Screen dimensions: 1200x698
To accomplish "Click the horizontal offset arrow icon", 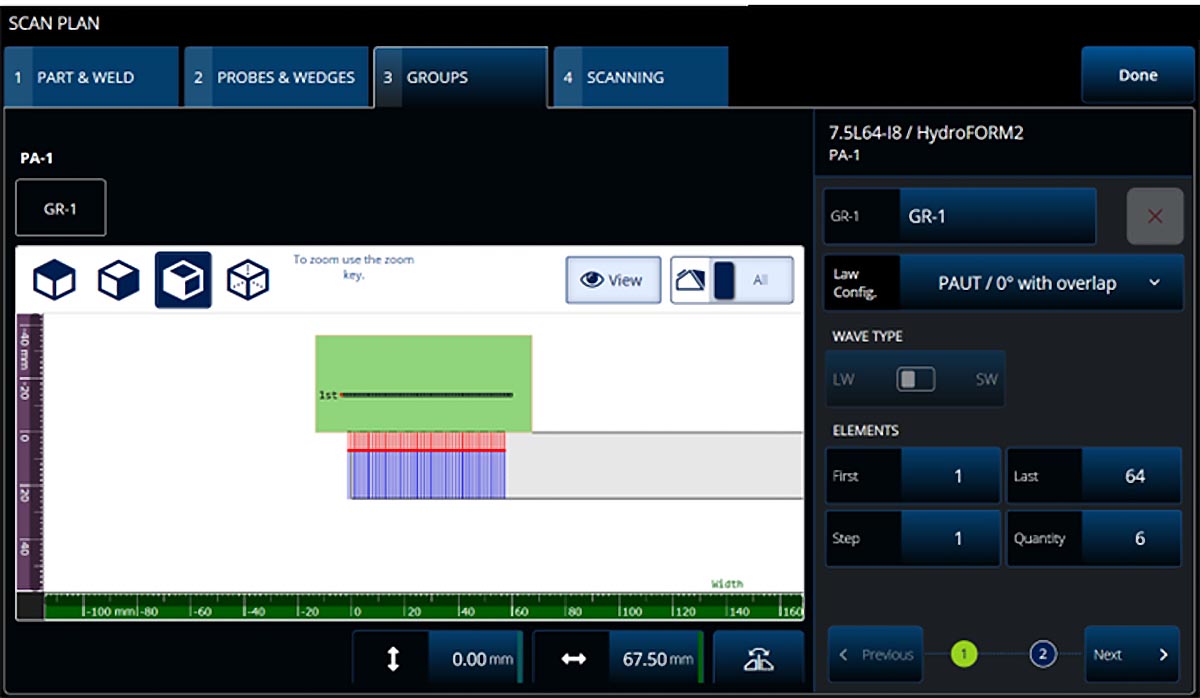I will click(x=573, y=659).
